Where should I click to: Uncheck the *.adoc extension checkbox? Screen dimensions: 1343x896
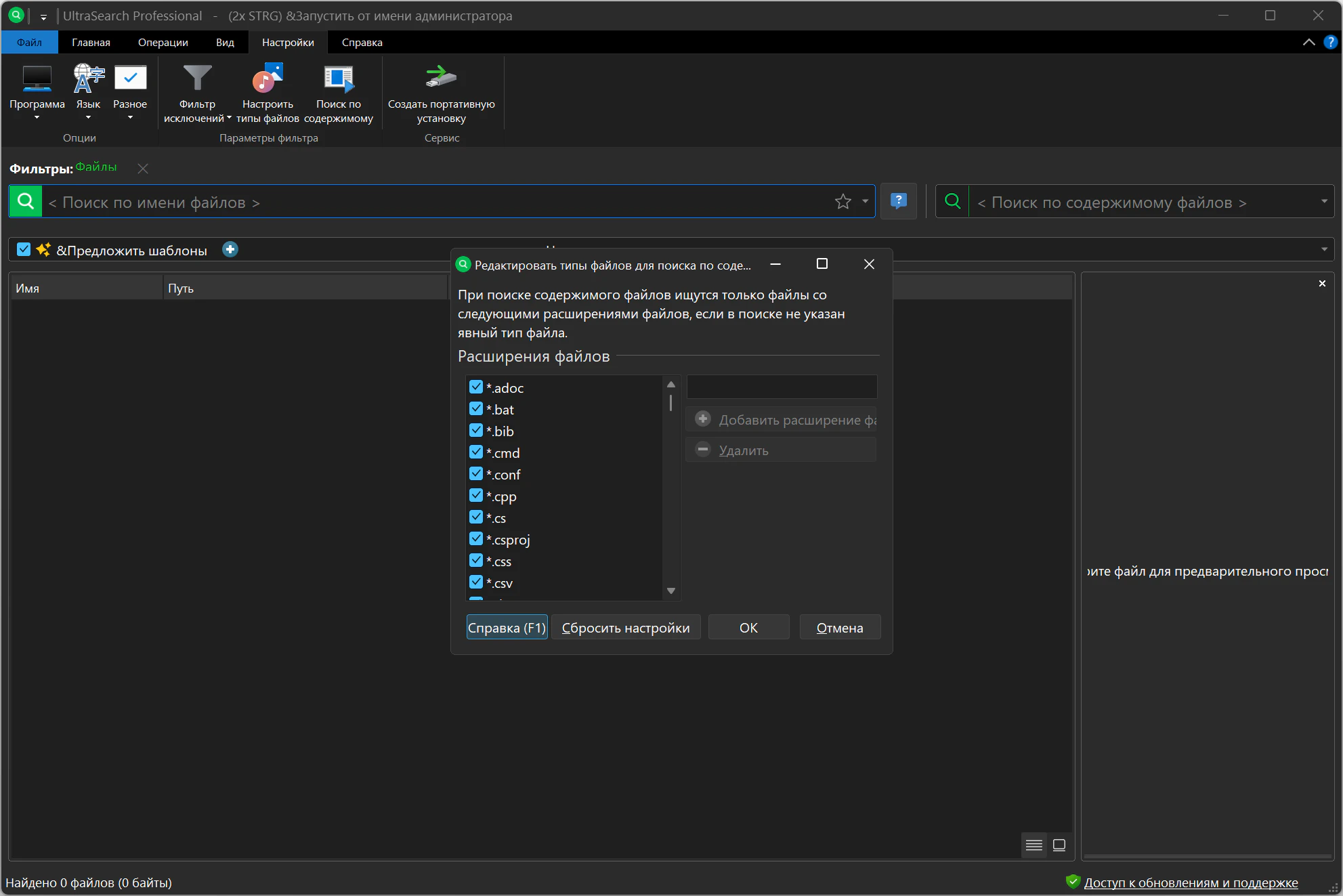tap(476, 387)
